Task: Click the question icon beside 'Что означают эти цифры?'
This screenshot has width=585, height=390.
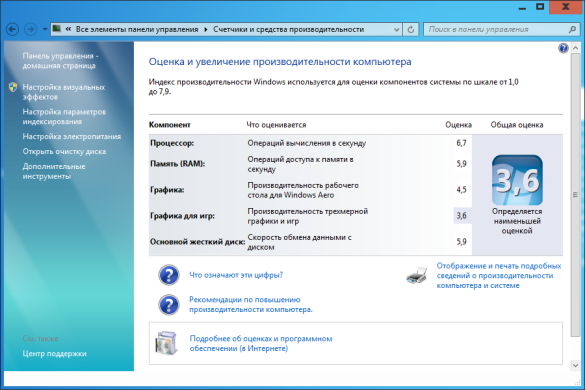Action: point(169,275)
